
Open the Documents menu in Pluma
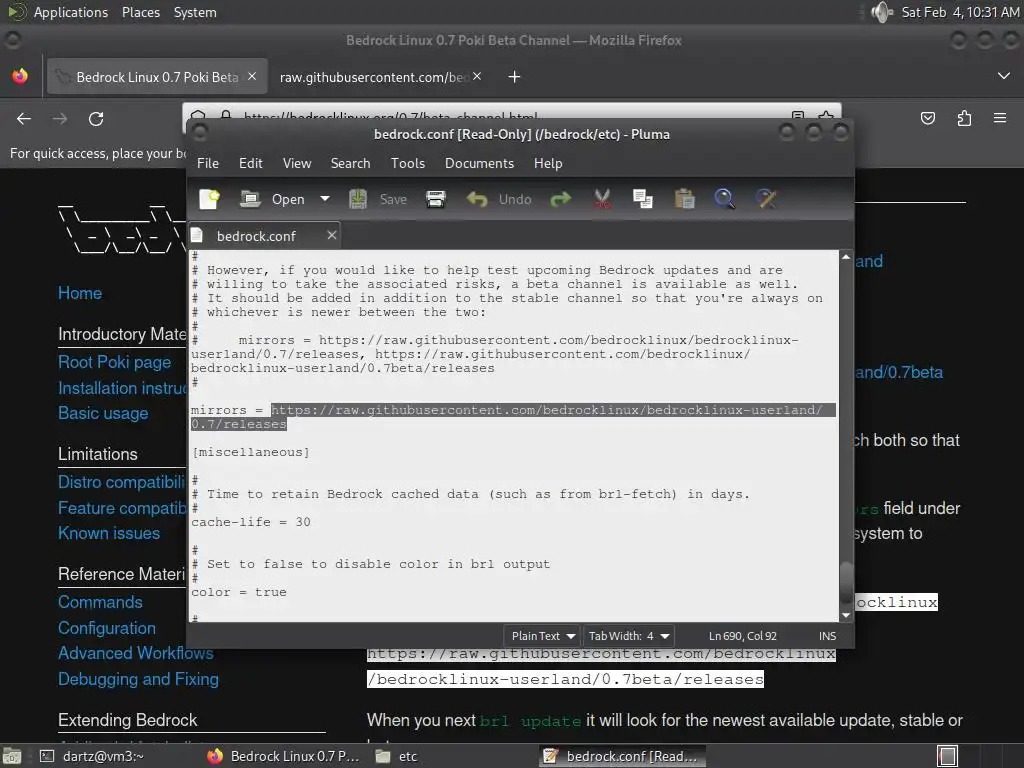point(479,163)
